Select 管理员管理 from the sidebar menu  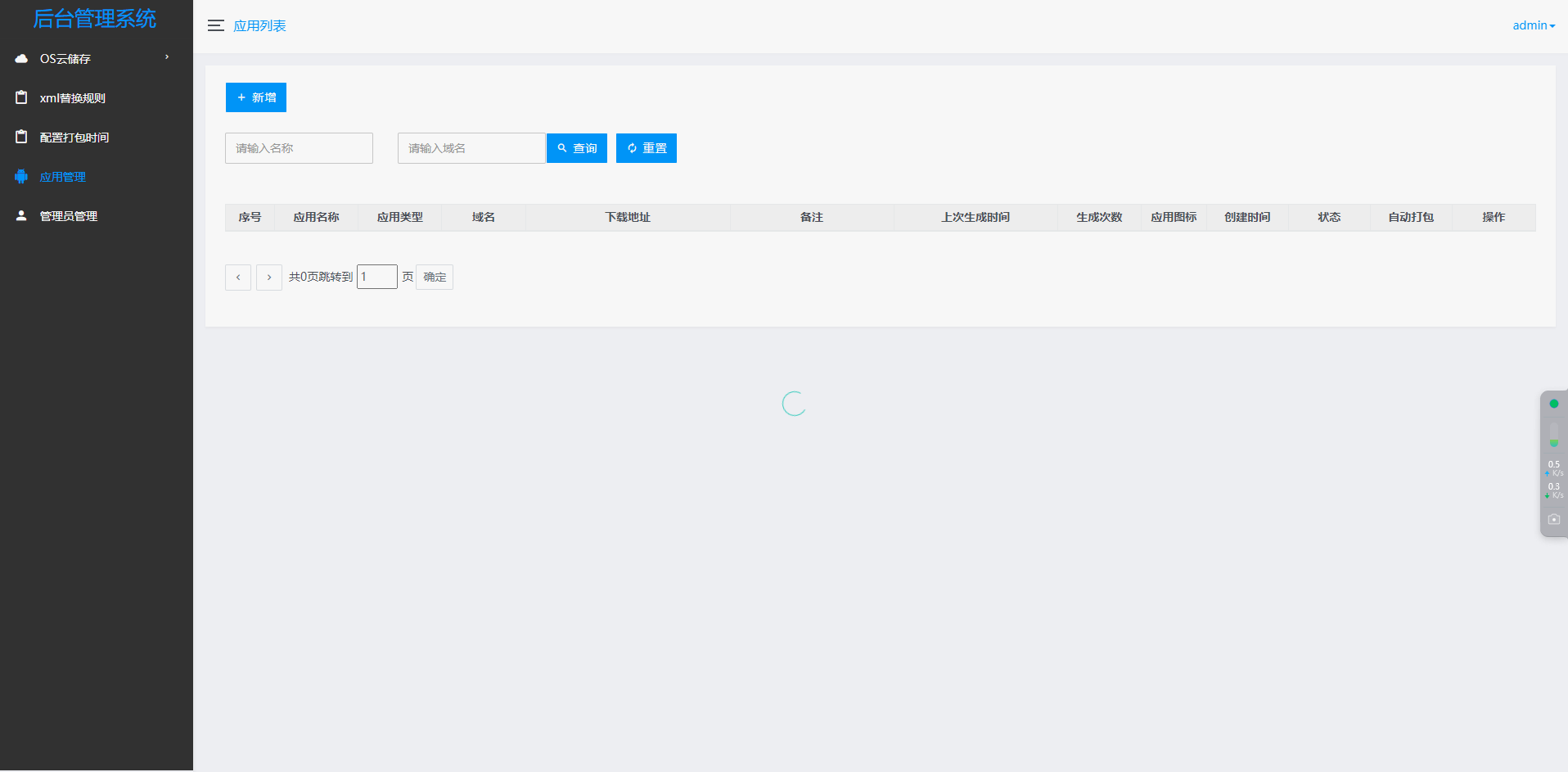tap(68, 215)
